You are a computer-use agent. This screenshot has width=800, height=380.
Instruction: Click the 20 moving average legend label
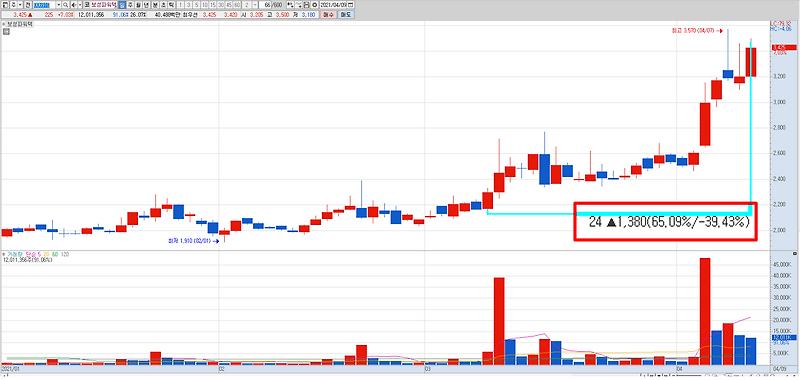click(x=46, y=254)
